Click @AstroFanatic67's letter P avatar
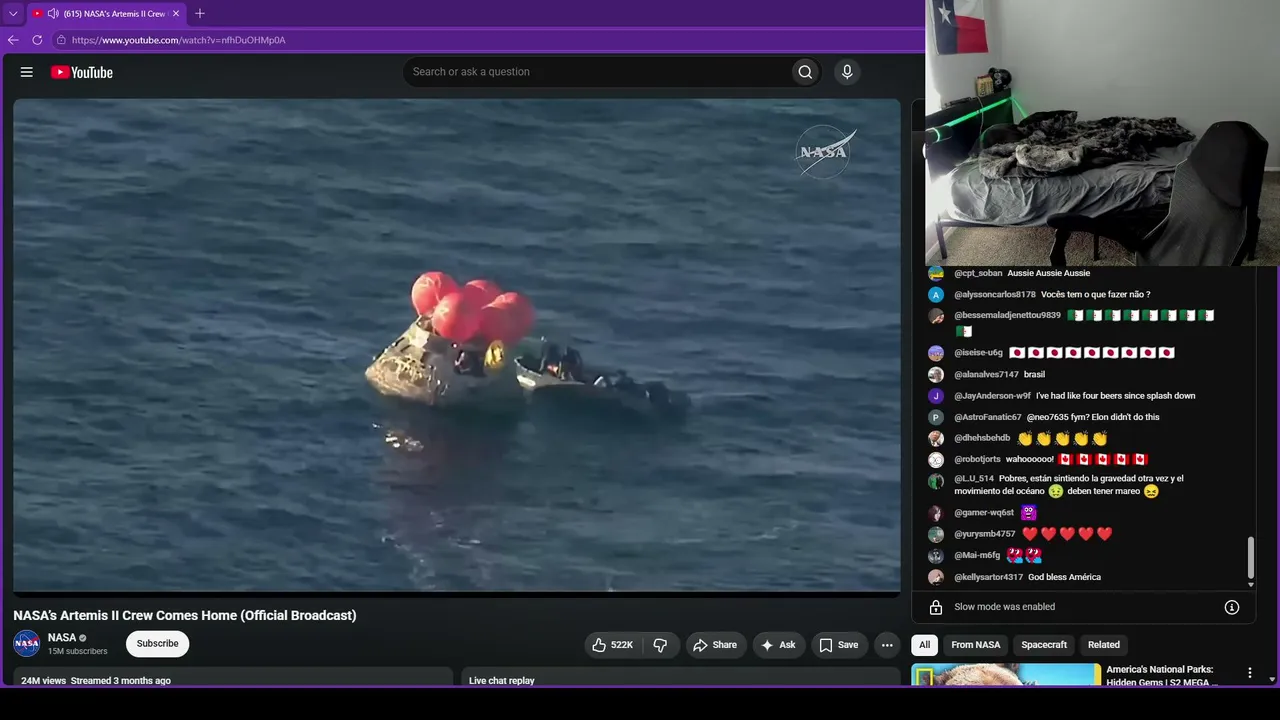 point(936,417)
